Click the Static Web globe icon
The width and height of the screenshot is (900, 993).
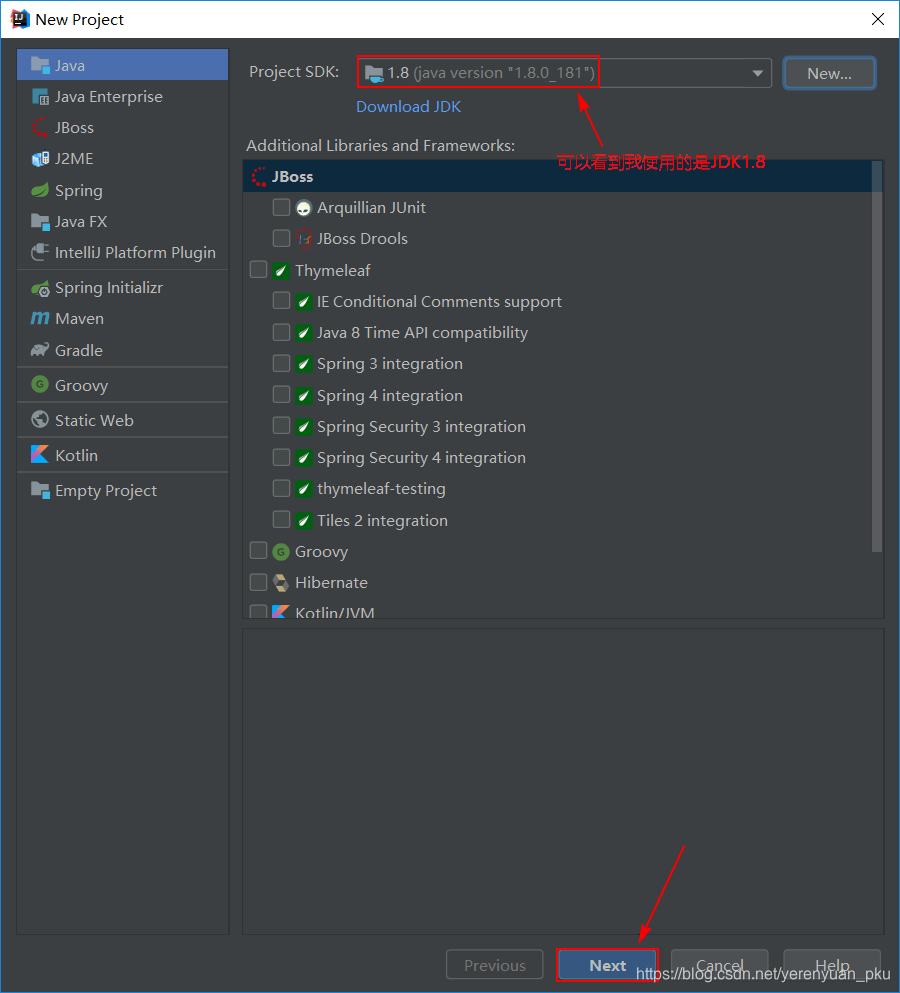click(40, 419)
